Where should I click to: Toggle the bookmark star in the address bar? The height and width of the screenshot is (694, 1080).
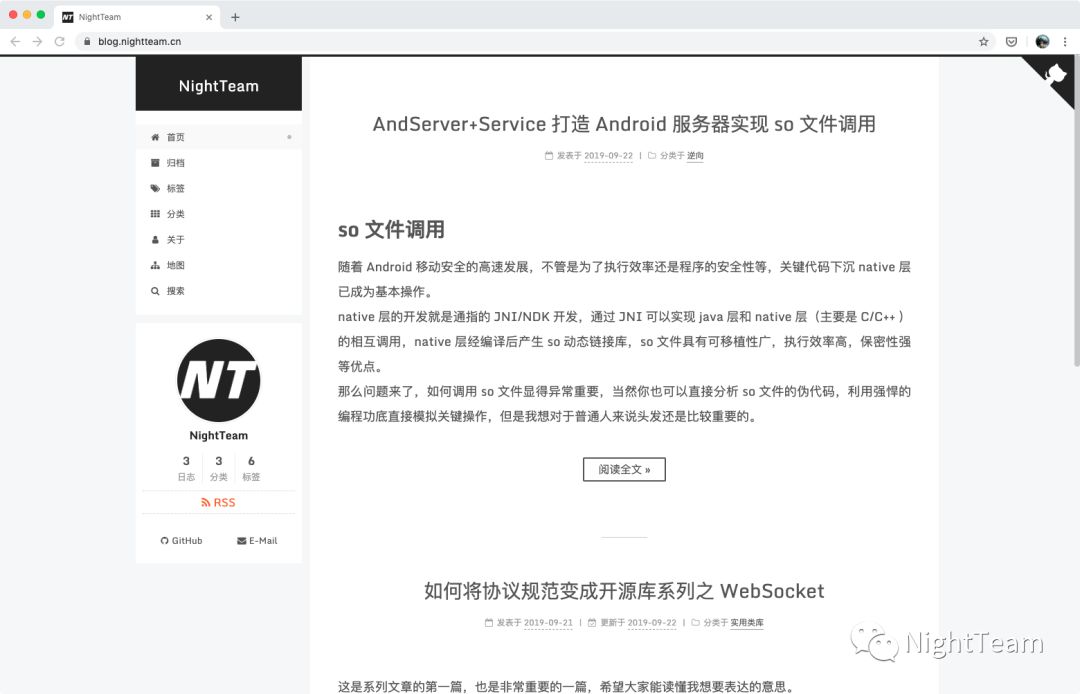point(983,41)
